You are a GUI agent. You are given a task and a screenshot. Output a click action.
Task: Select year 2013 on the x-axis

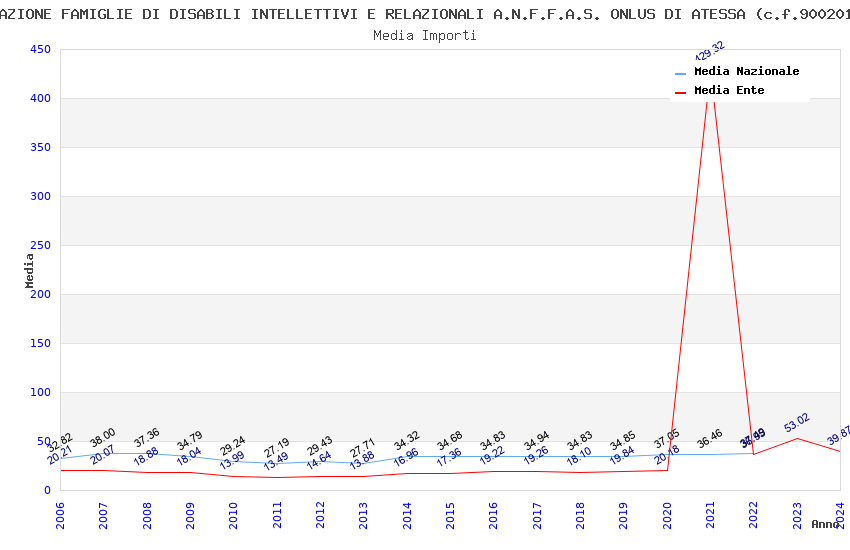tap(364, 515)
